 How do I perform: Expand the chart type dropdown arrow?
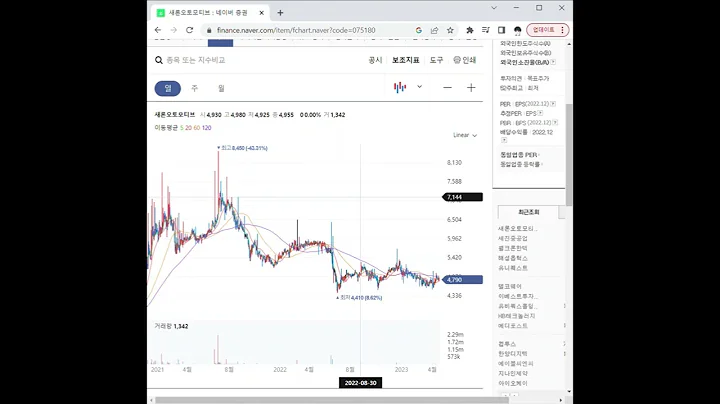(x=419, y=87)
